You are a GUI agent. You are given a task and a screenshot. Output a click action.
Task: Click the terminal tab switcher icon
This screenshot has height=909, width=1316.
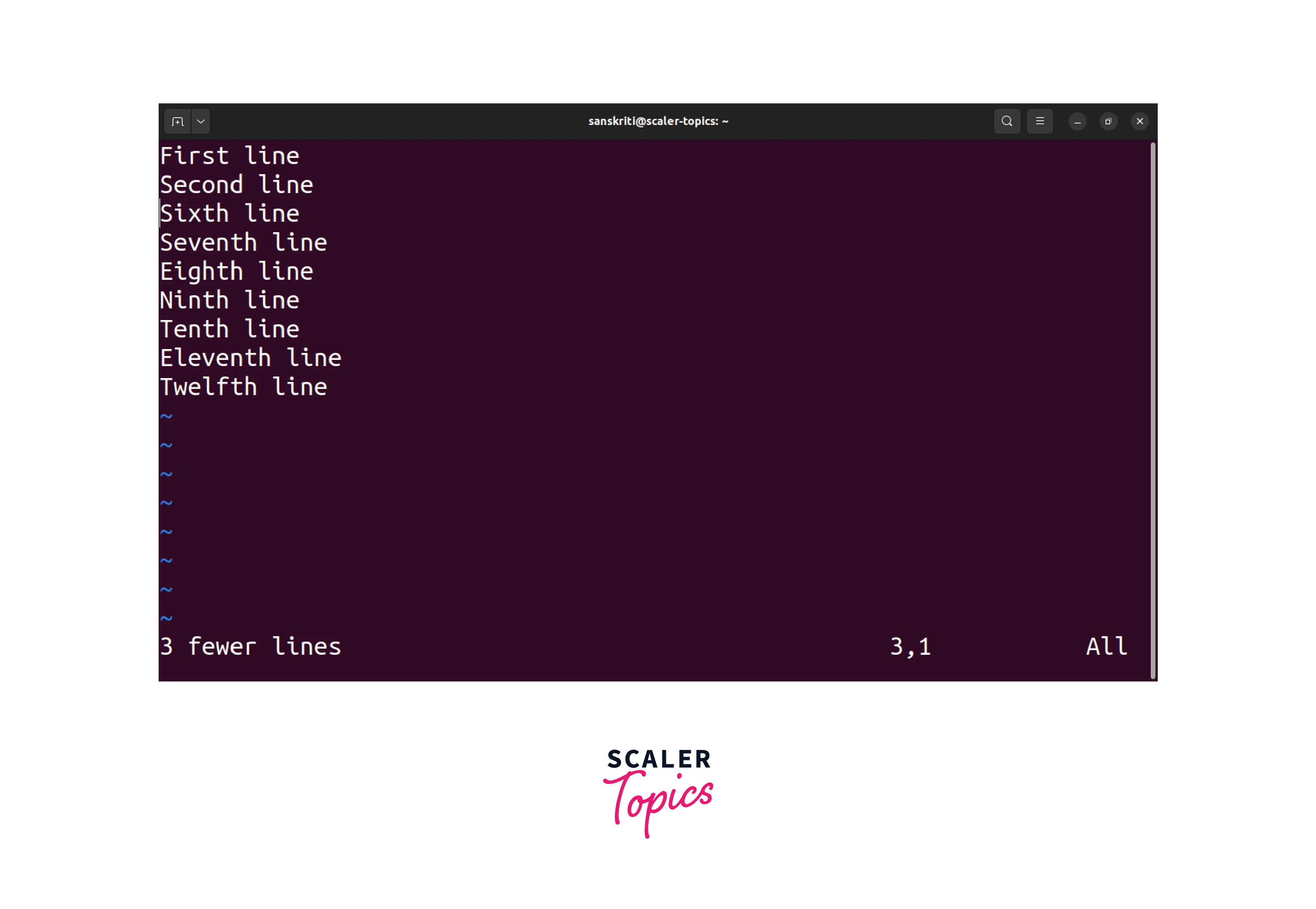pos(200,121)
